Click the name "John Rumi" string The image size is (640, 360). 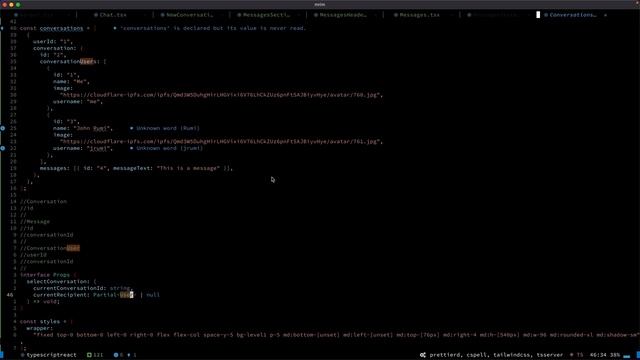93,128
